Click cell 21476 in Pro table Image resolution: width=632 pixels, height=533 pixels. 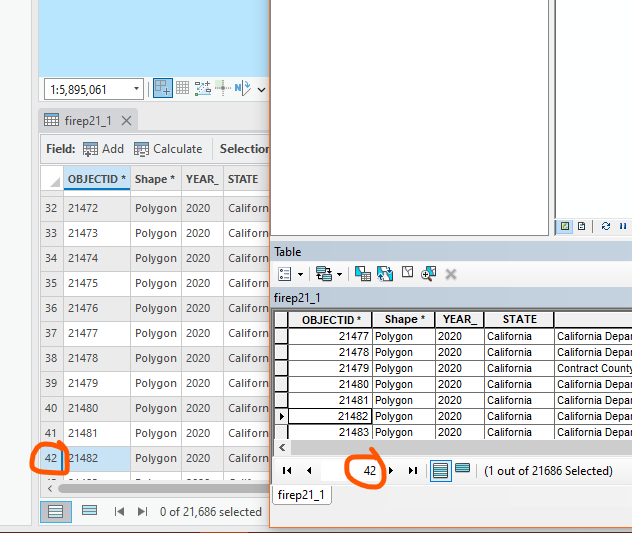tap(97, 308)
